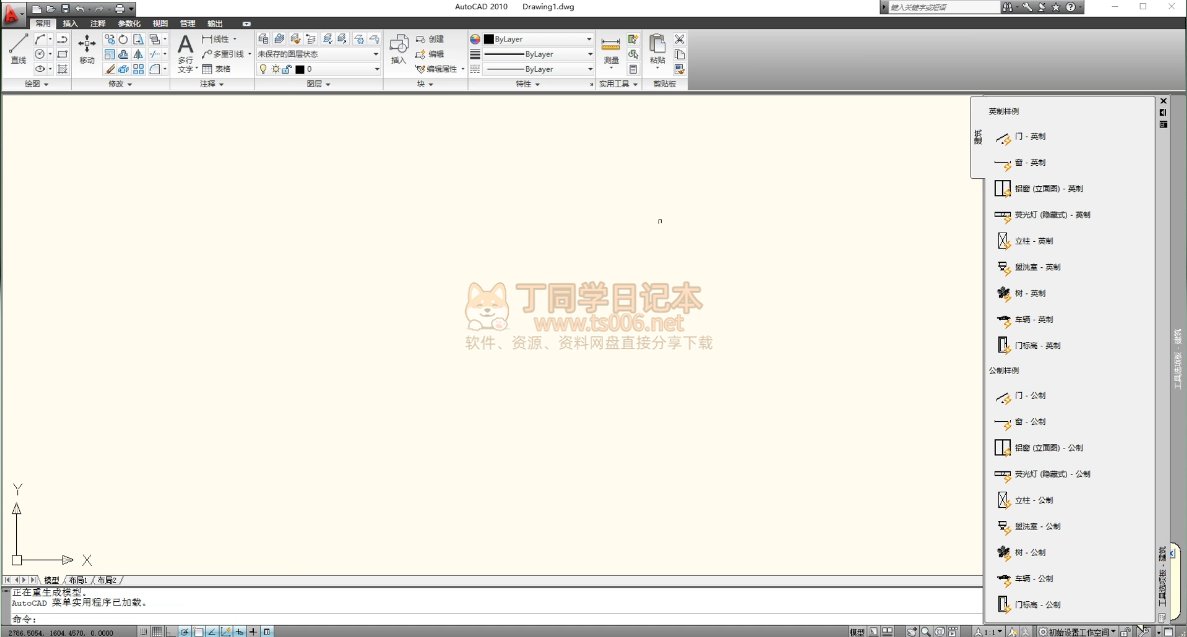Click the undo arrow in quick access toolbar

[x=79, y=8]
